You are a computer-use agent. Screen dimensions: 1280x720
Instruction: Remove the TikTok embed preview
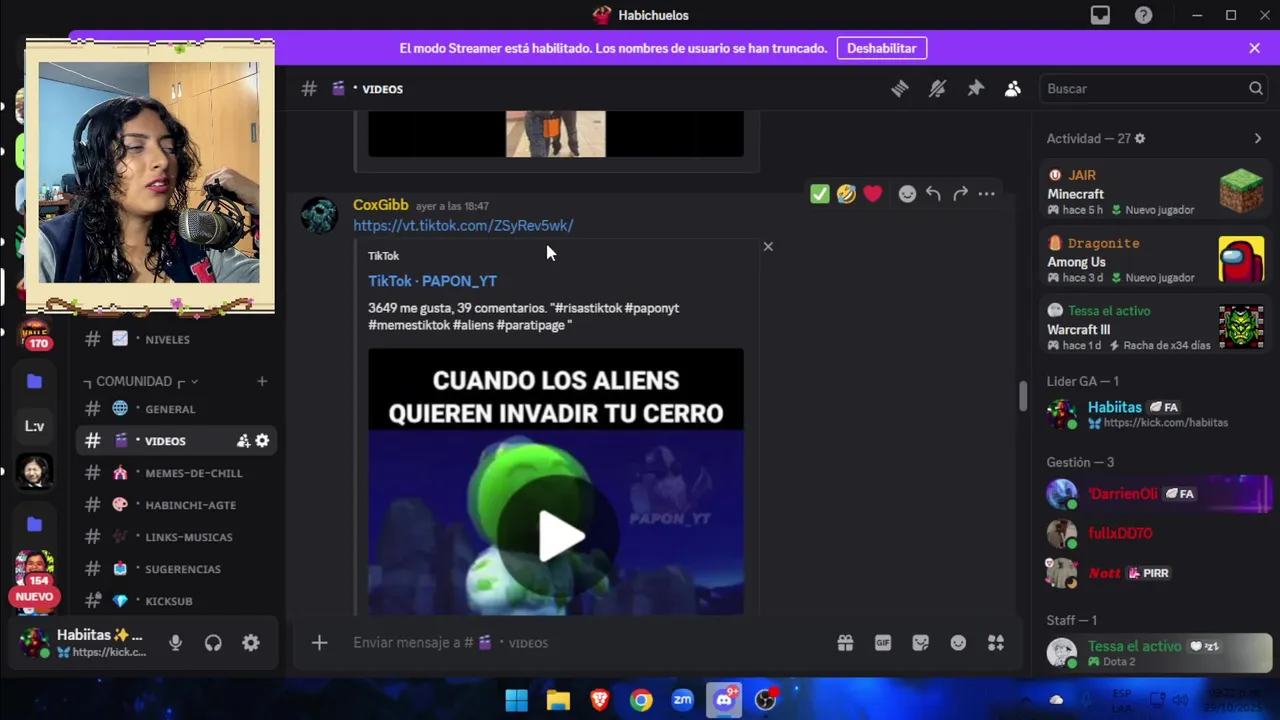768,246
